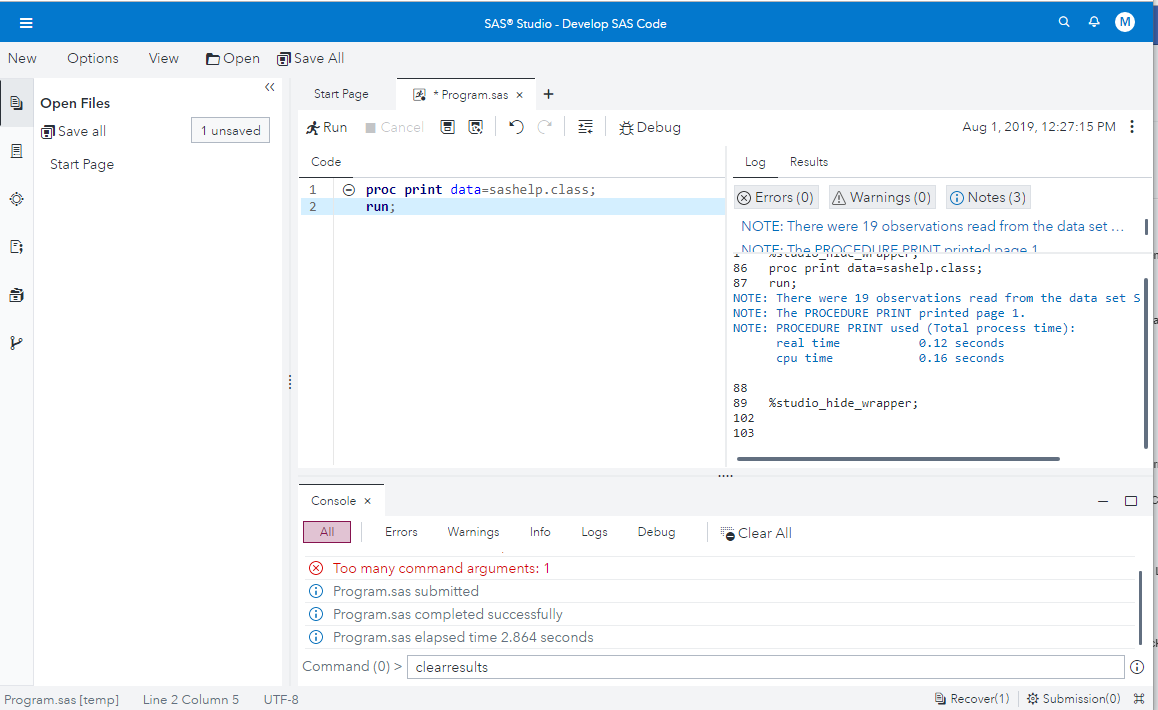
Task: Click Clear All in Console
Action: (x=756, y=533)
